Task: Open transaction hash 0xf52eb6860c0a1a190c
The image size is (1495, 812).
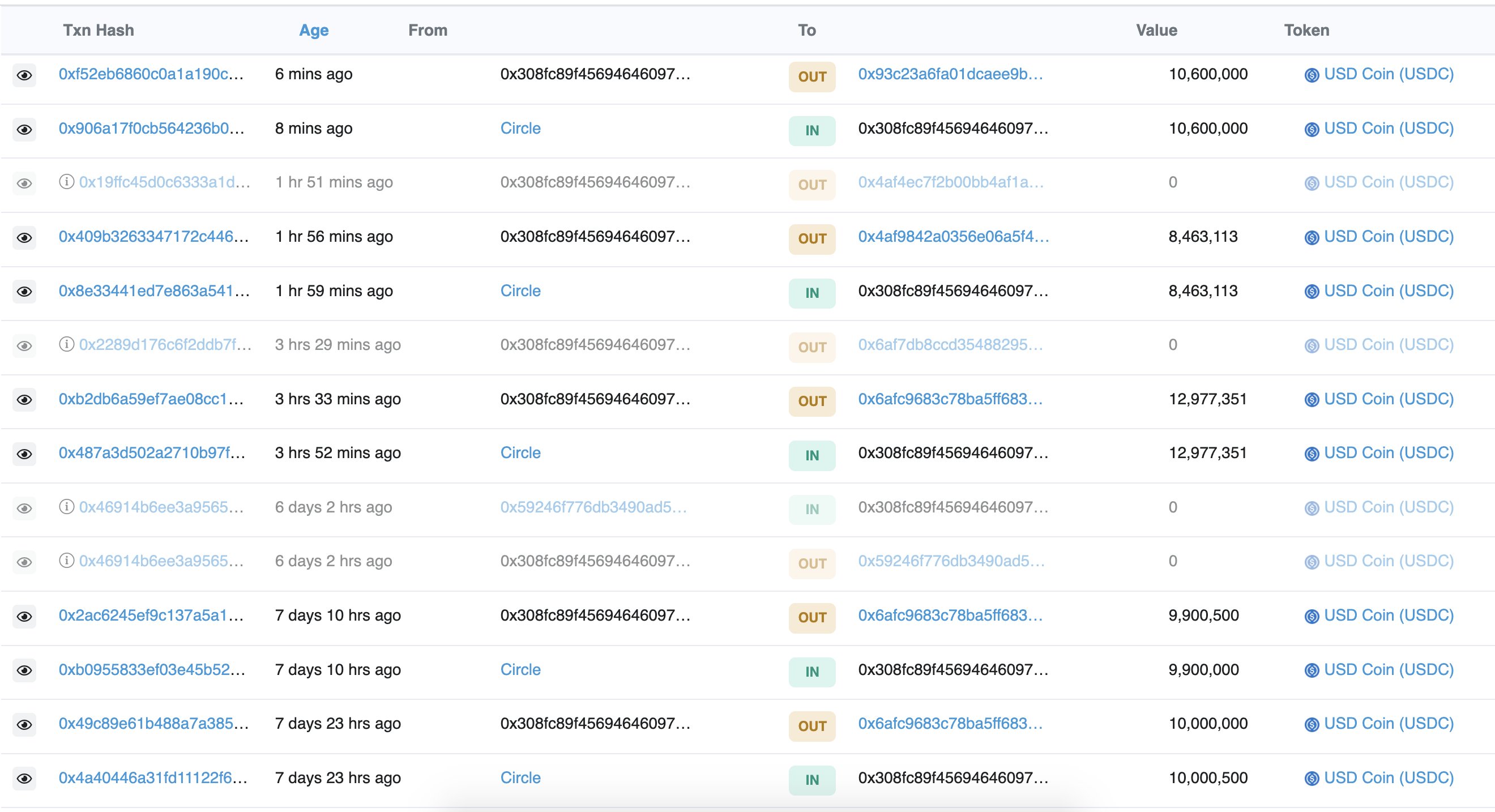Action: 152,74
